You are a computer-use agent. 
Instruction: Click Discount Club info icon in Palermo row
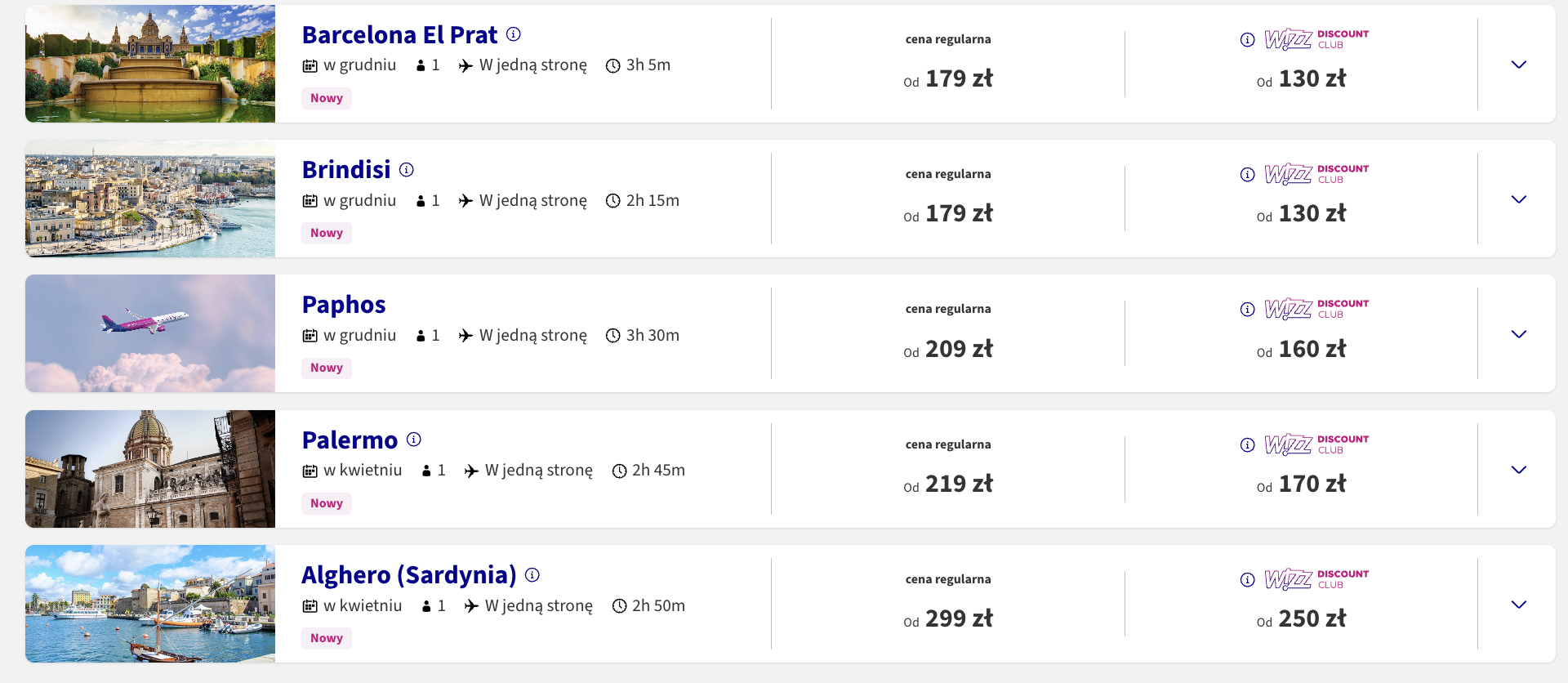(1247, 445)
